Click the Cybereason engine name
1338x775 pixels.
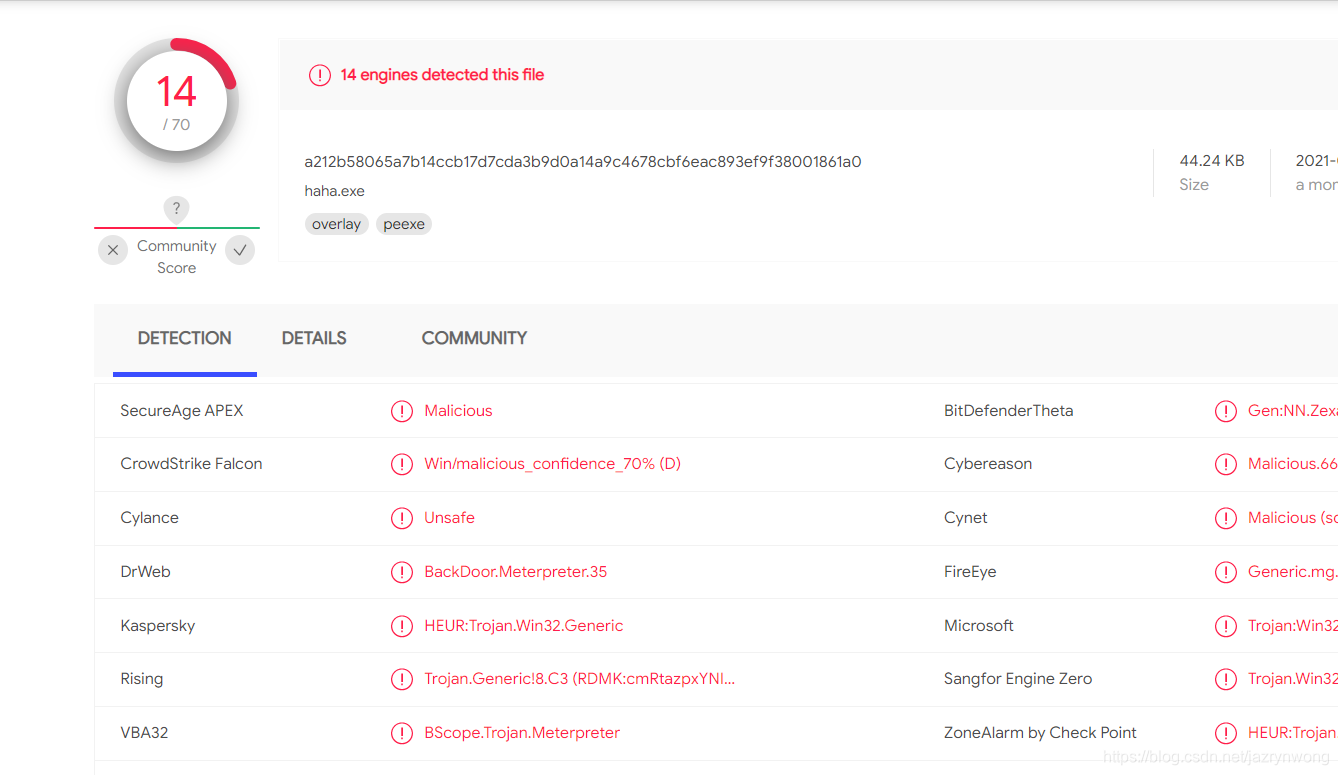pos(988,464)
